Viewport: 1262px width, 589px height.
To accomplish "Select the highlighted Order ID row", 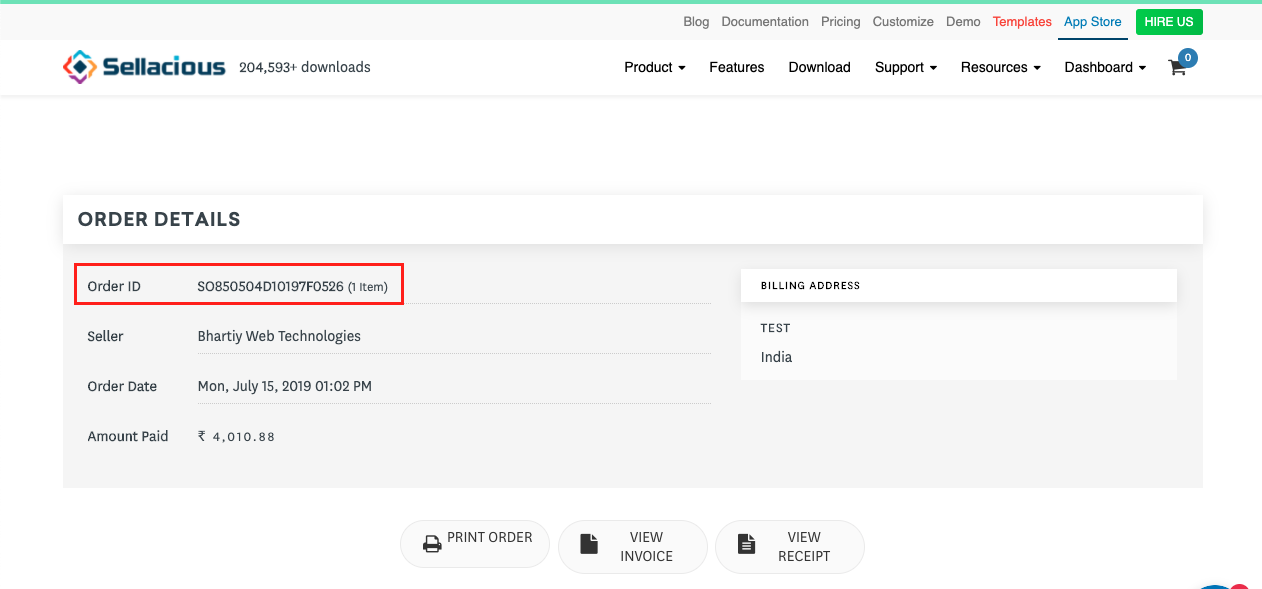I will pos(238,285).
